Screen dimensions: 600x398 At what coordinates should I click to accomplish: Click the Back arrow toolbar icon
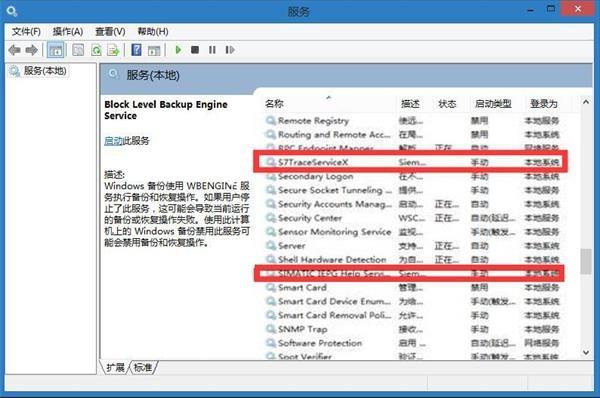click(x=14, y=50)
